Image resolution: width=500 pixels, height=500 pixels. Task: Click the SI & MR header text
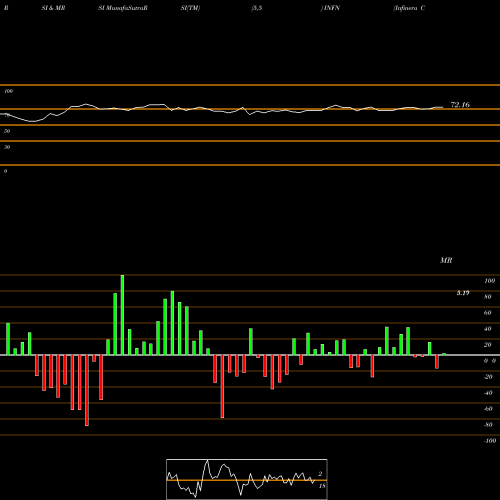[53, 8]
